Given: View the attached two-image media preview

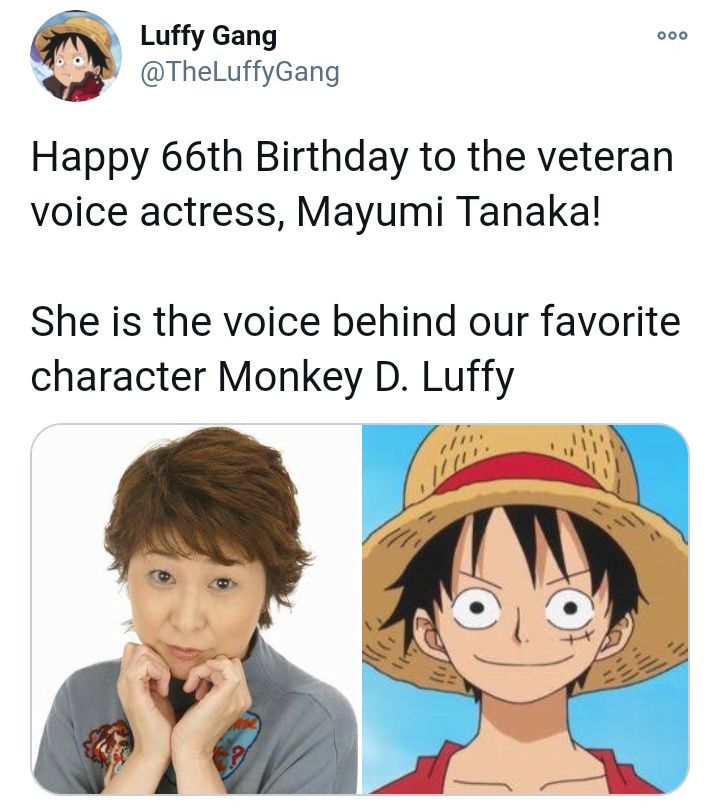Looking at the screenshot, I should 360,615.
